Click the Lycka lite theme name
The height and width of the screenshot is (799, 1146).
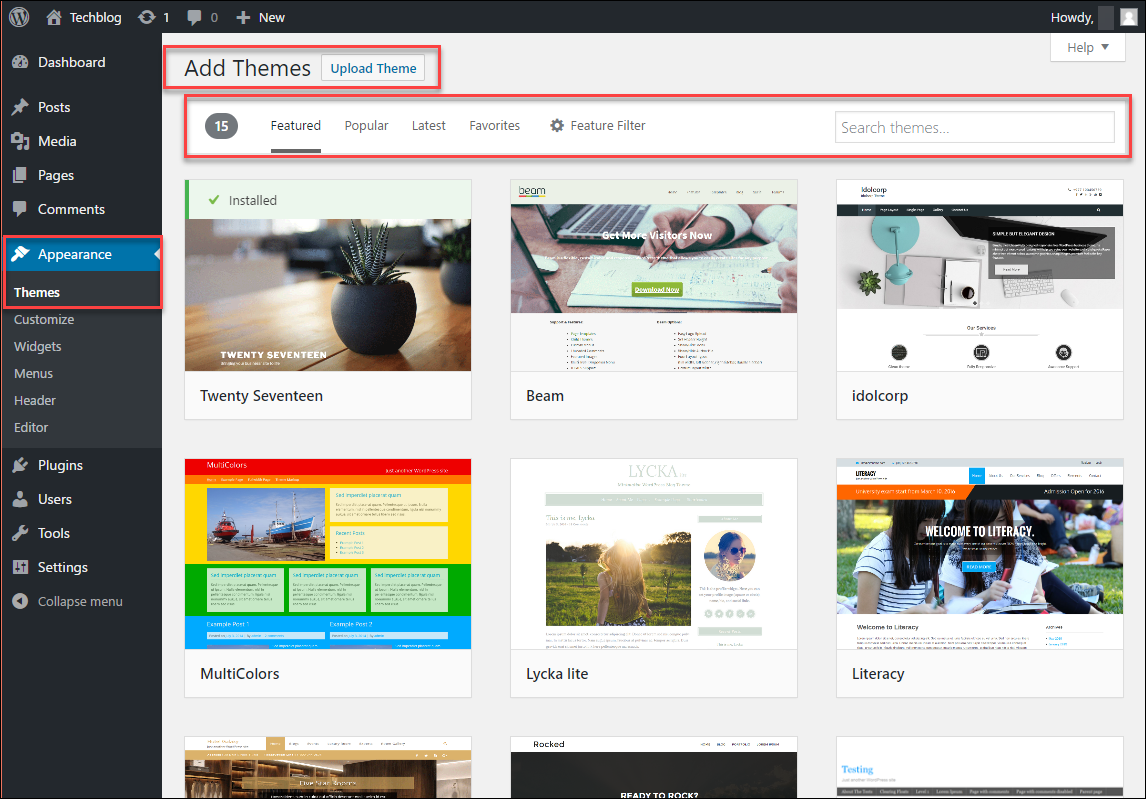click(x=557, y=673)
